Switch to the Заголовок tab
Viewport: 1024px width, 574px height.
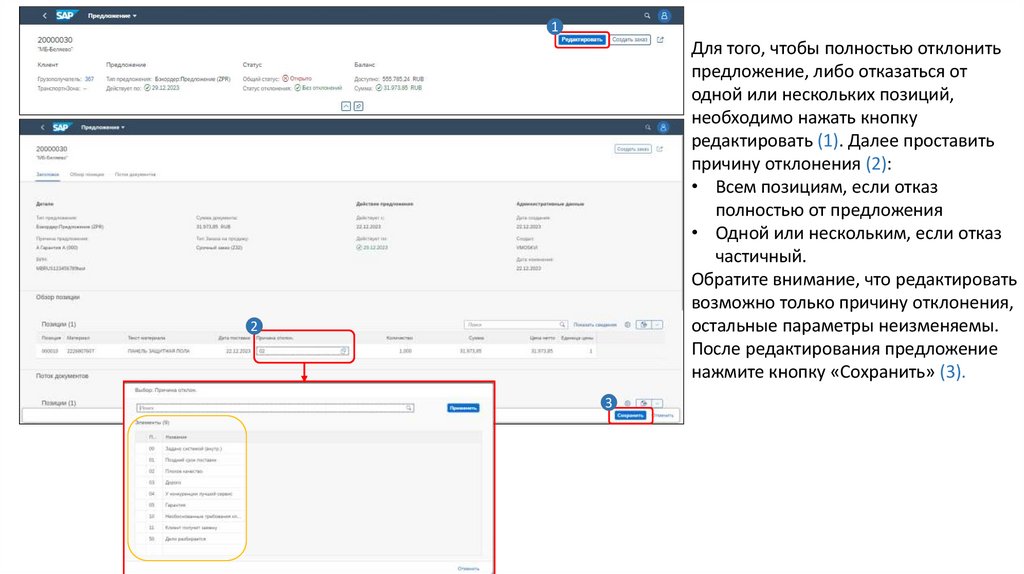tap(48, 174)
